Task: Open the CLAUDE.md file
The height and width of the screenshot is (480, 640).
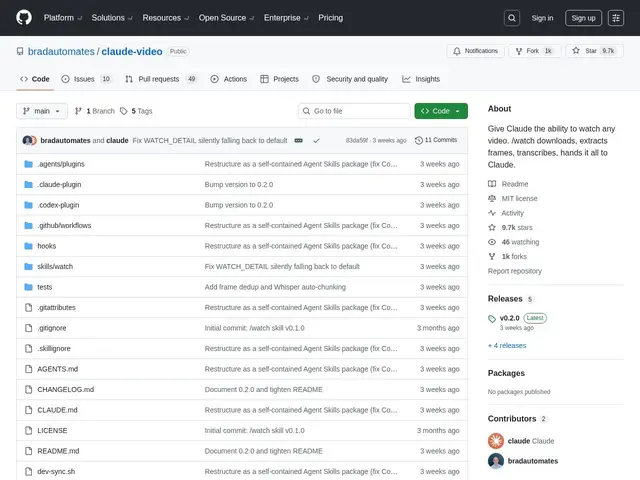Action: point(57,410)
